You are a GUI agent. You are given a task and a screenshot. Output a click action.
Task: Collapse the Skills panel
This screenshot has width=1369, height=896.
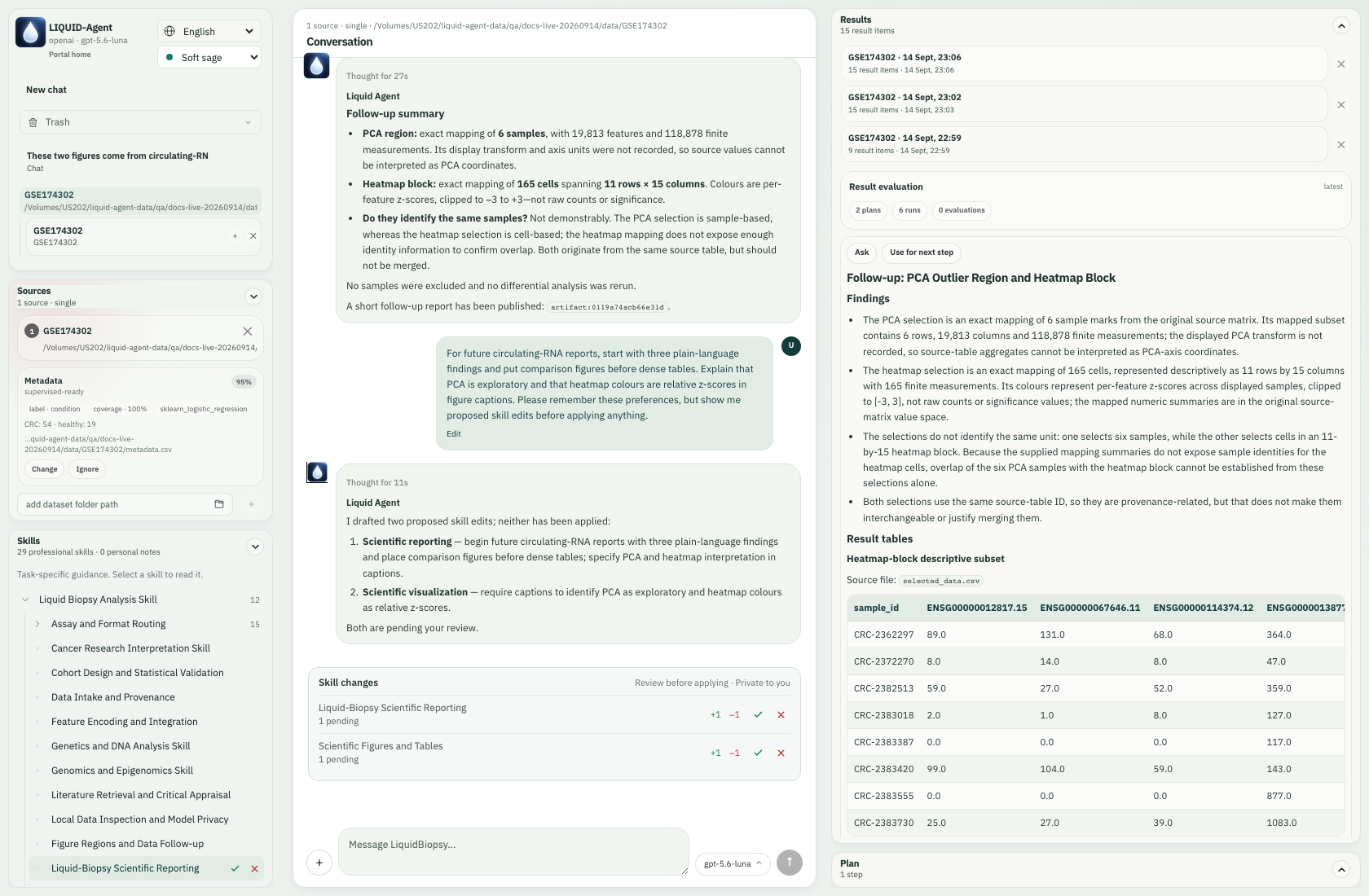click(x=254, y=547)
